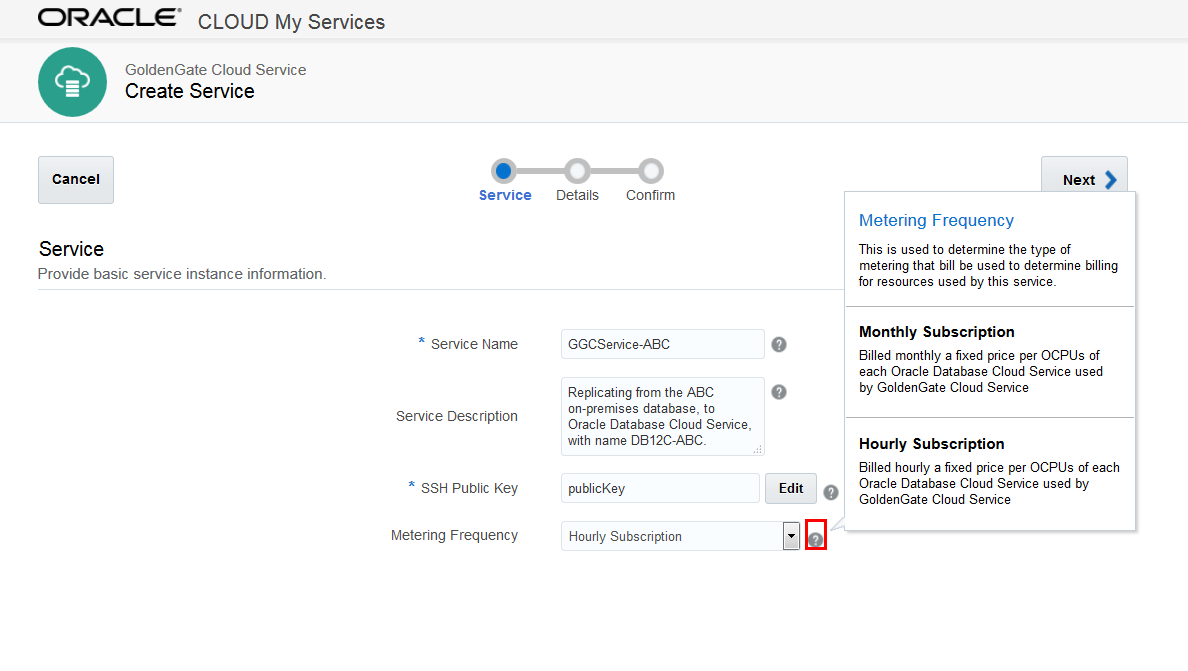
Task: Click the GoldenGate Cloud Service icon
Action: (72, 82)
